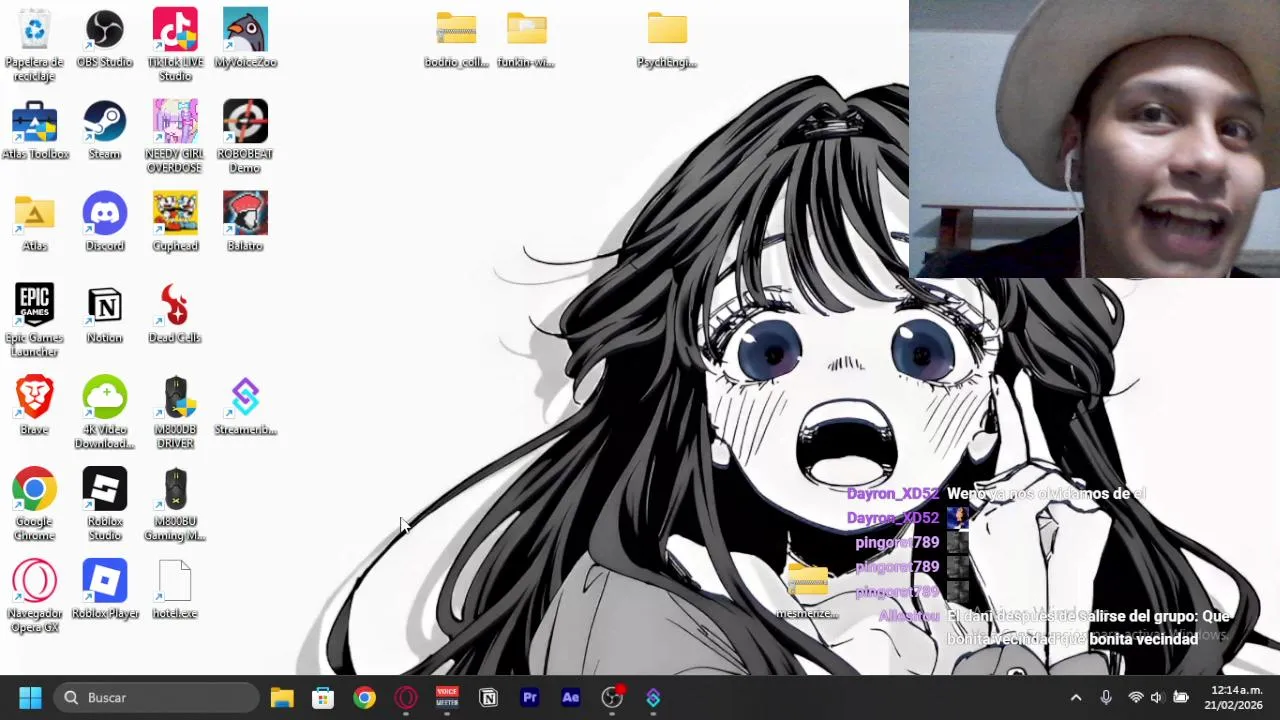
Task: Select the Navegador Opera GX icon
Action: [x=34, y=597]
